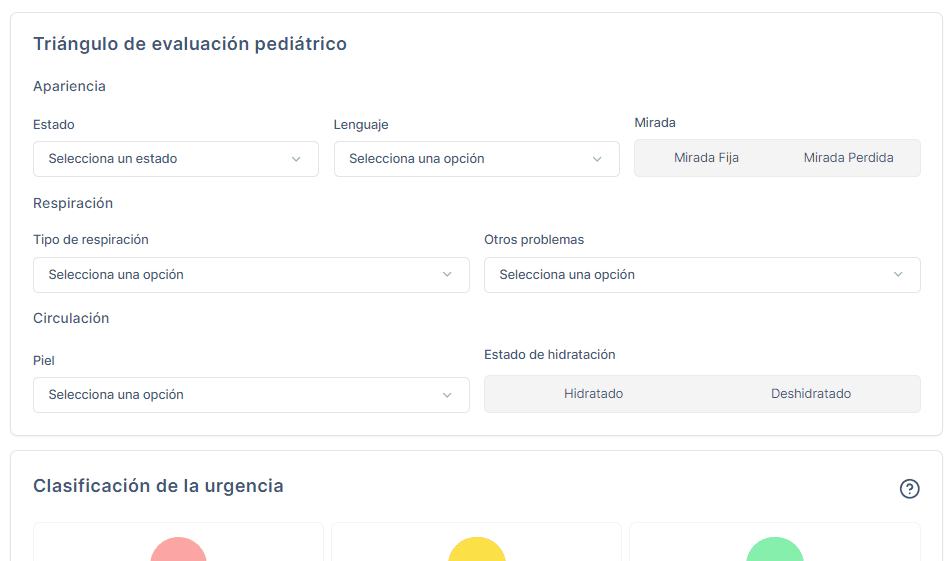Open the Estado dropdown
The width and height of the screenshot is (952, 561).
[175, 159]
